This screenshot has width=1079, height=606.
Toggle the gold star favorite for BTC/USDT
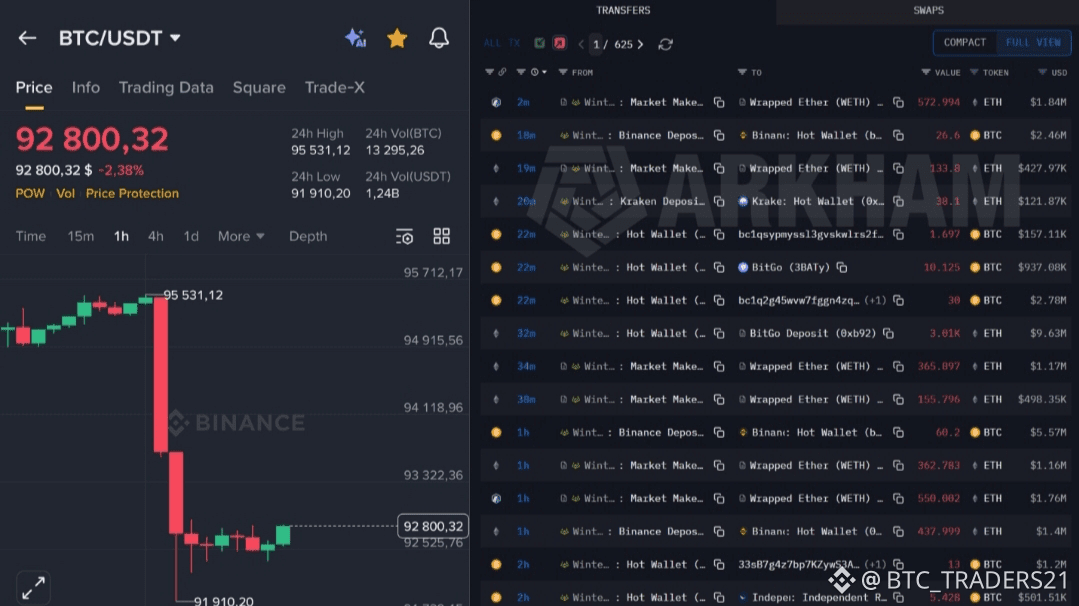[x=397, y=38]
